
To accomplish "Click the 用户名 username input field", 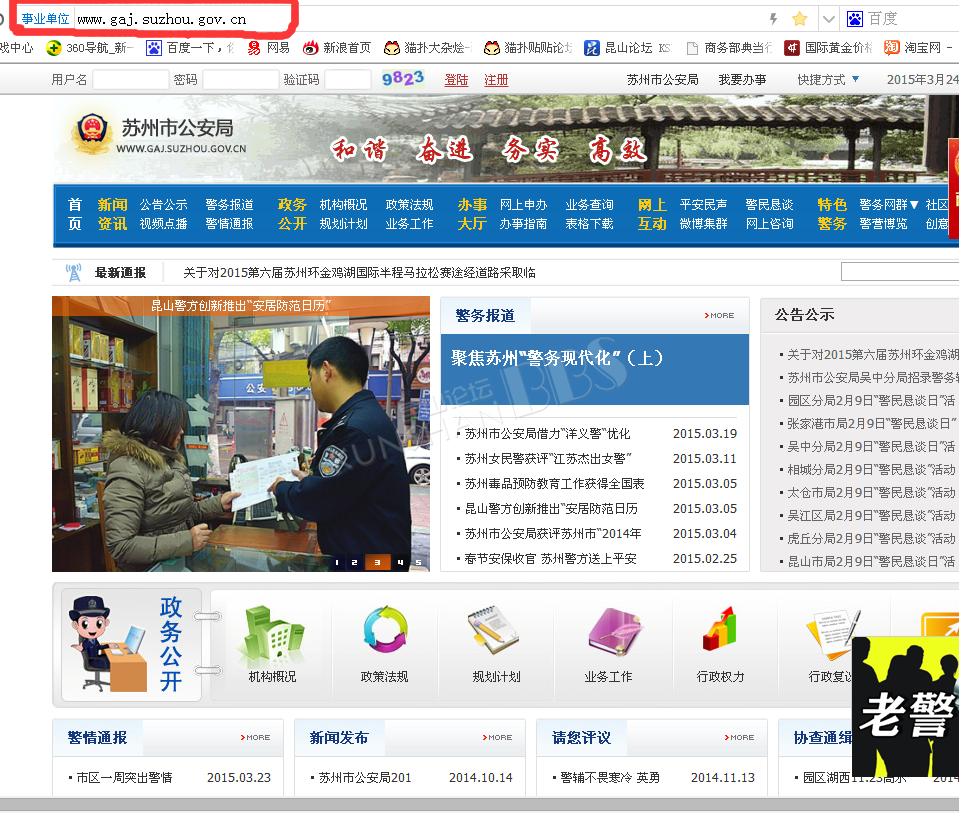I will 130,80.
